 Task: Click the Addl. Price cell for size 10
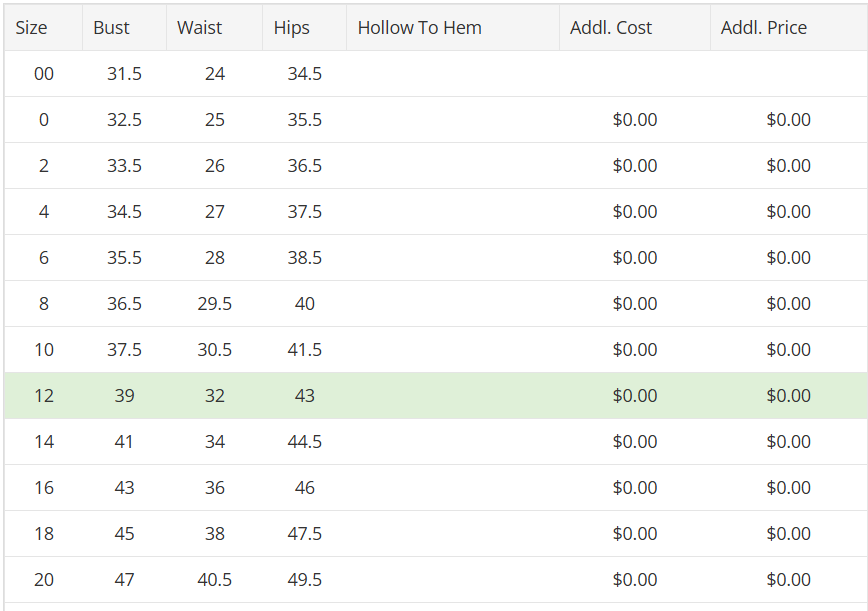(789, 349)
